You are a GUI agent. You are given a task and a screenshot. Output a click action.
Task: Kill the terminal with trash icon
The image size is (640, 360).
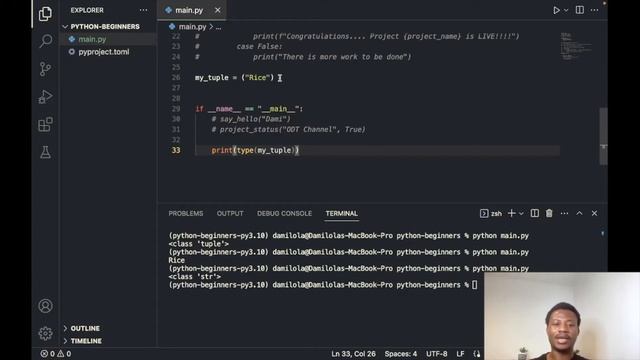[549, 213]
